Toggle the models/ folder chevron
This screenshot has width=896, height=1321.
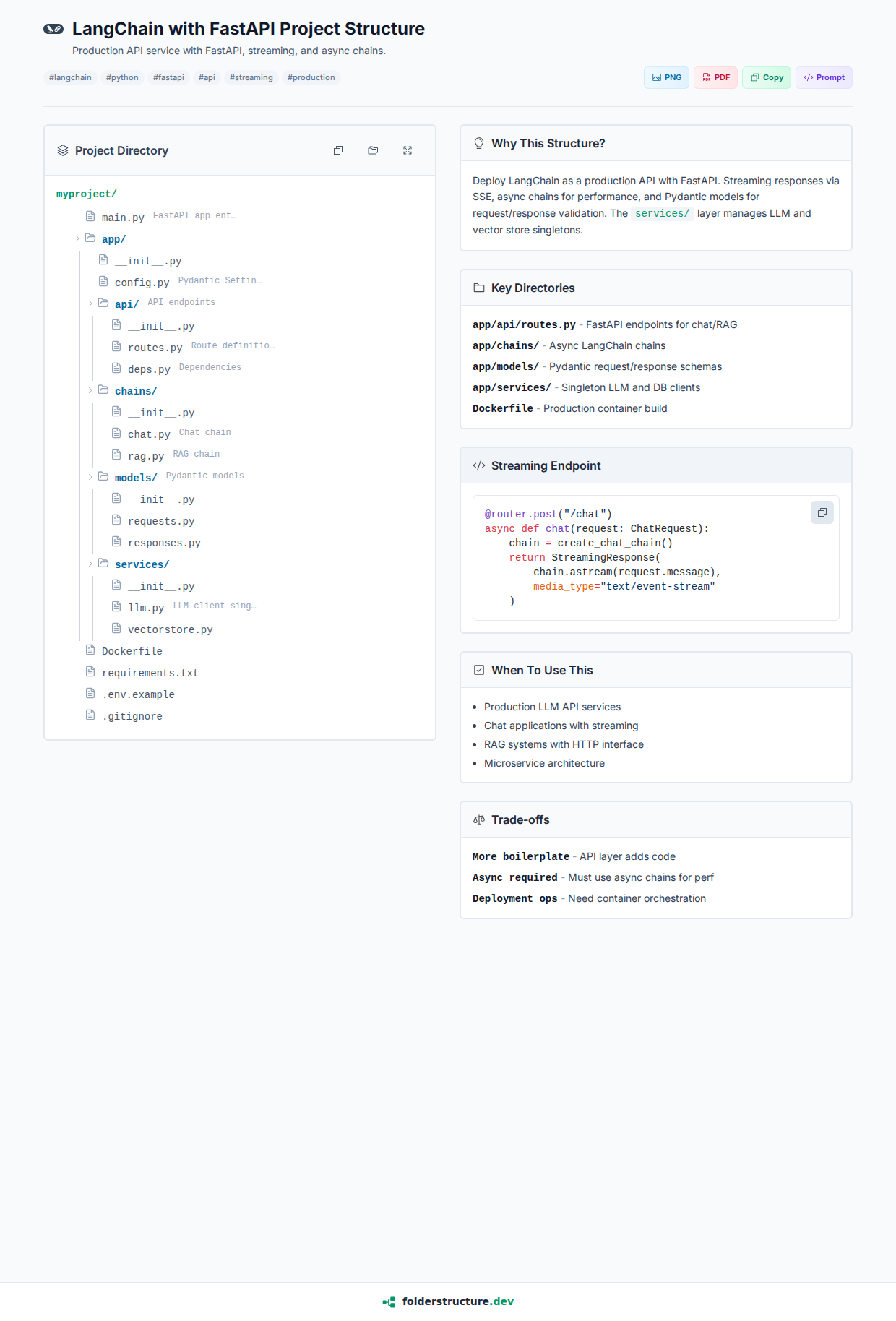click(x=90, y=477)
